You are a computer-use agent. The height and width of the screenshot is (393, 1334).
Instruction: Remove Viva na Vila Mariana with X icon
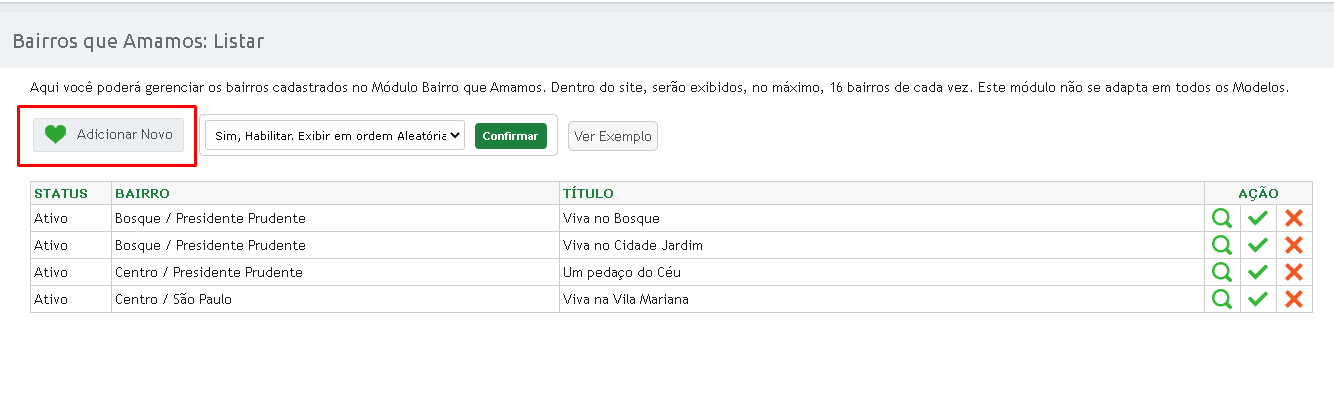point(1294,299)
